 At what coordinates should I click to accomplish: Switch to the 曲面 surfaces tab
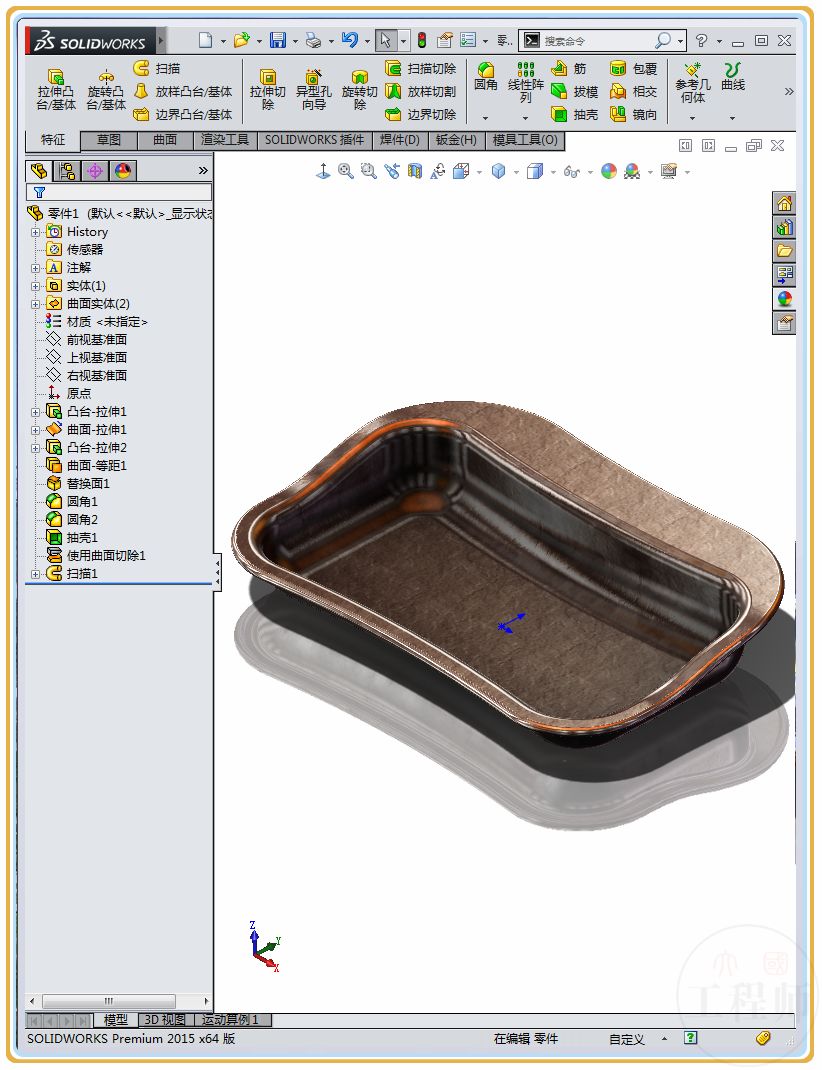(x=164, y=140)
